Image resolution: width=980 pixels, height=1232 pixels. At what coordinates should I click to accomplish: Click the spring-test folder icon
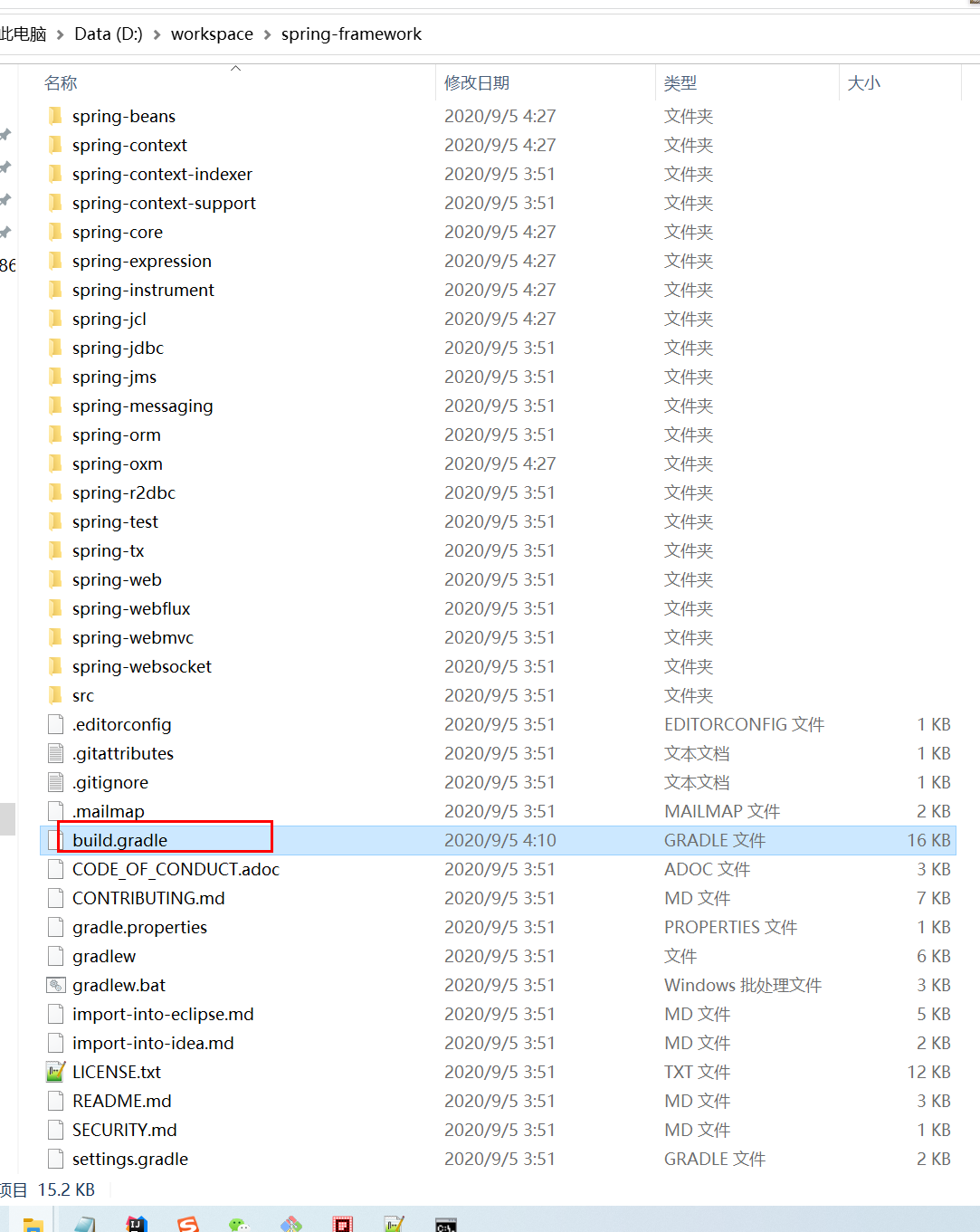tap(55, 521)
